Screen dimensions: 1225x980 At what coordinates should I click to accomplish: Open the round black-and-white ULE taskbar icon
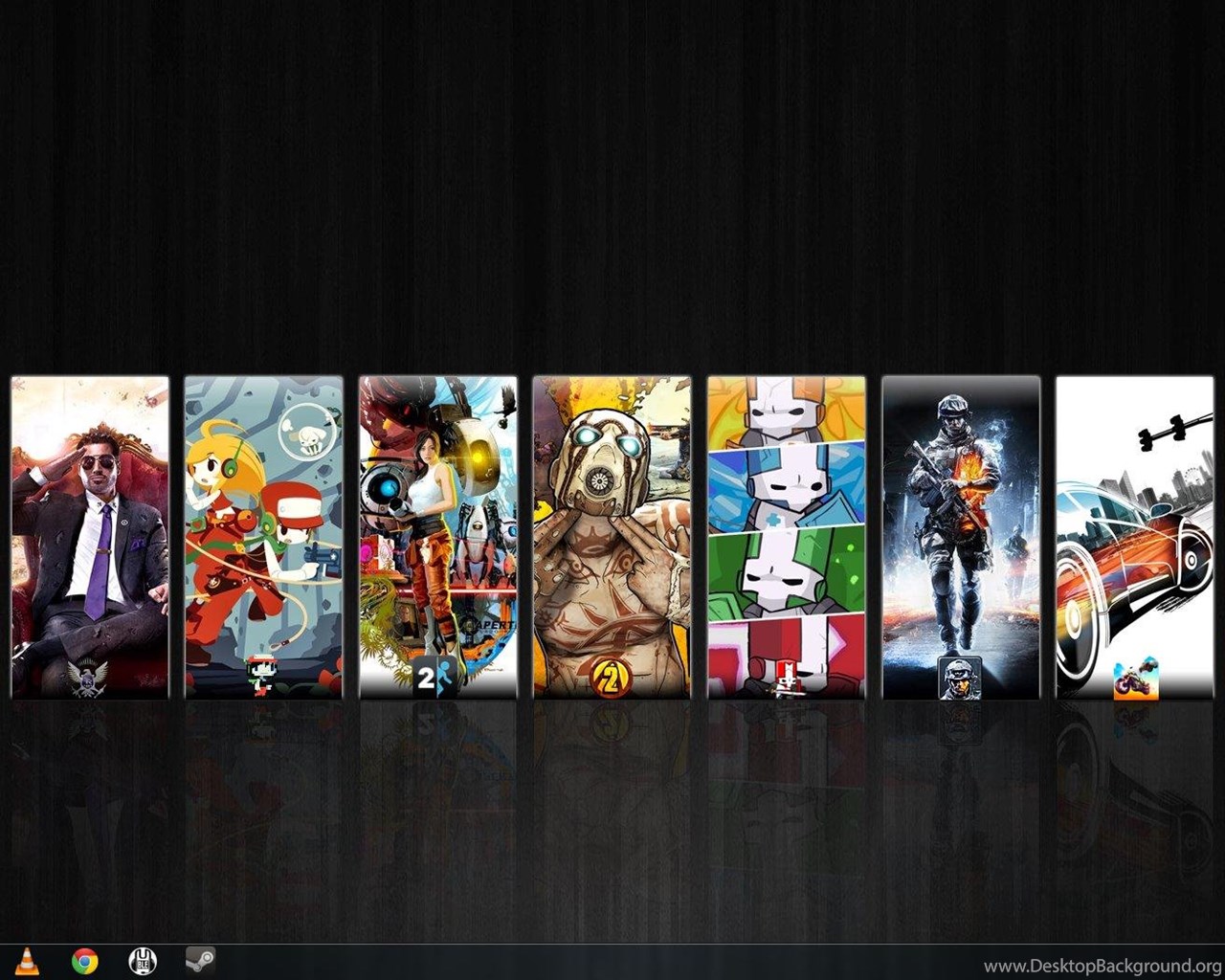[143, 961]
